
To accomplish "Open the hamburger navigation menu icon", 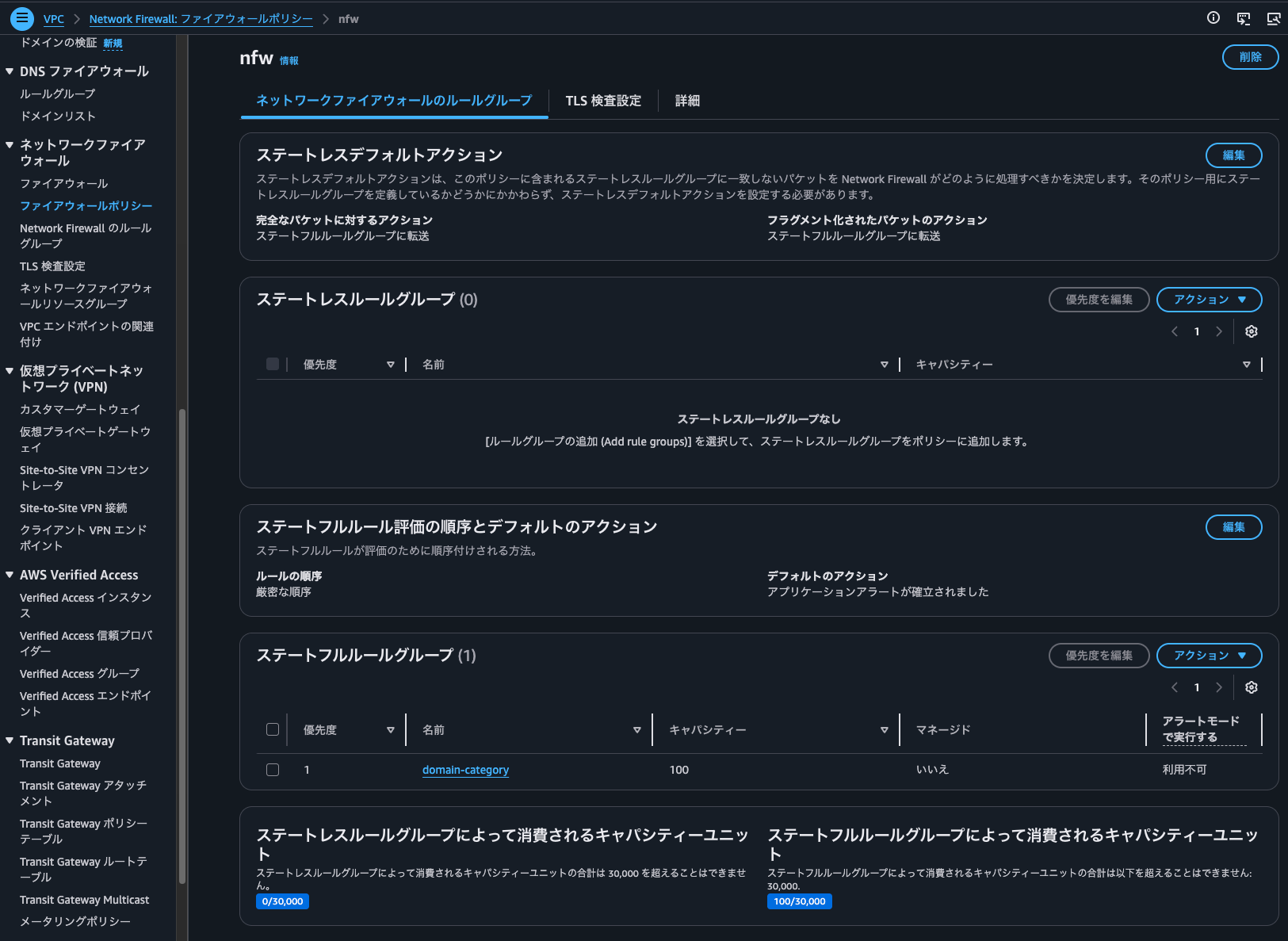I will [x=22, y=18].
